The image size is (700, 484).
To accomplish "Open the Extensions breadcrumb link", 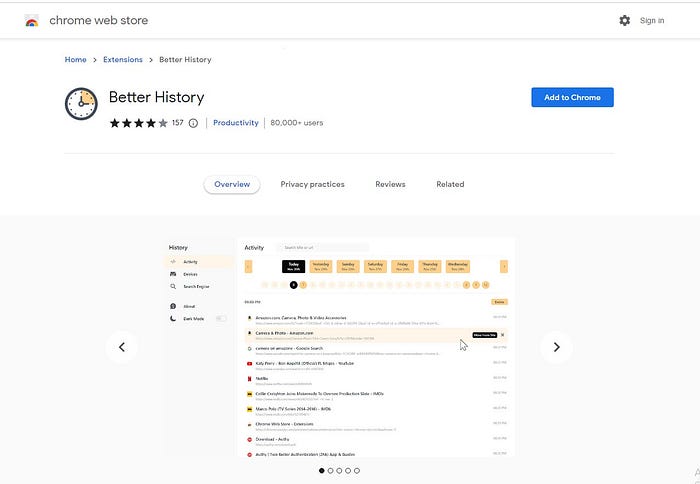I will point(123,59).
